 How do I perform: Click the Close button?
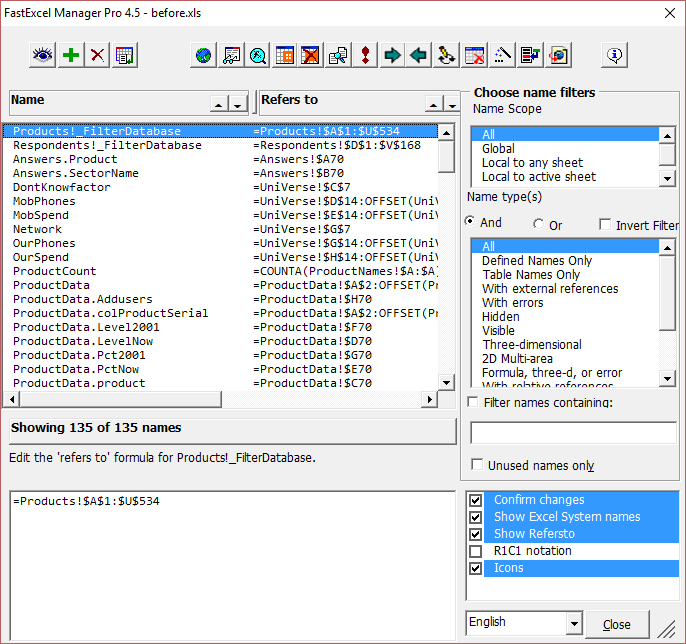pos(617,624)
